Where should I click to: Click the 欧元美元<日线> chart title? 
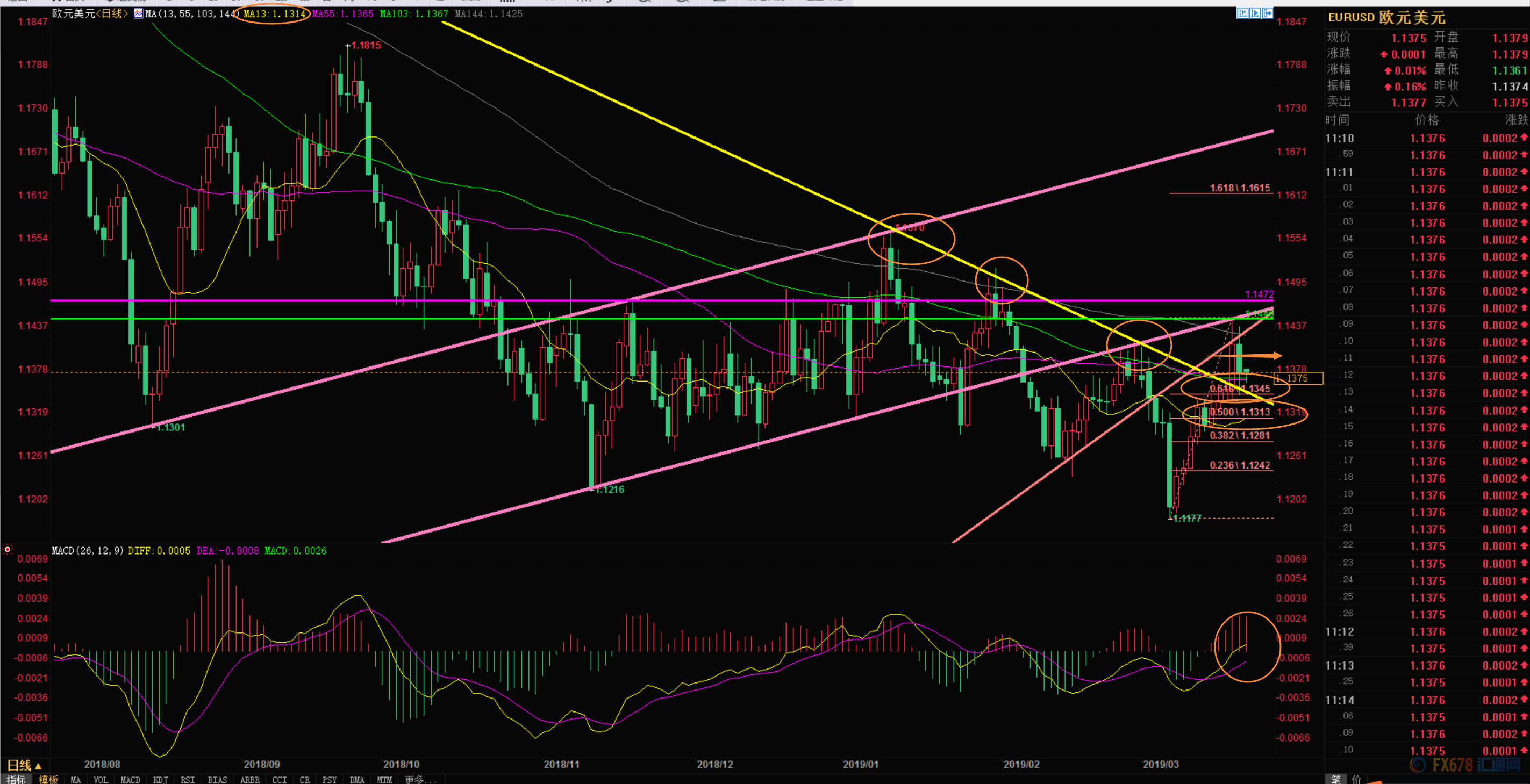(90, 13)
